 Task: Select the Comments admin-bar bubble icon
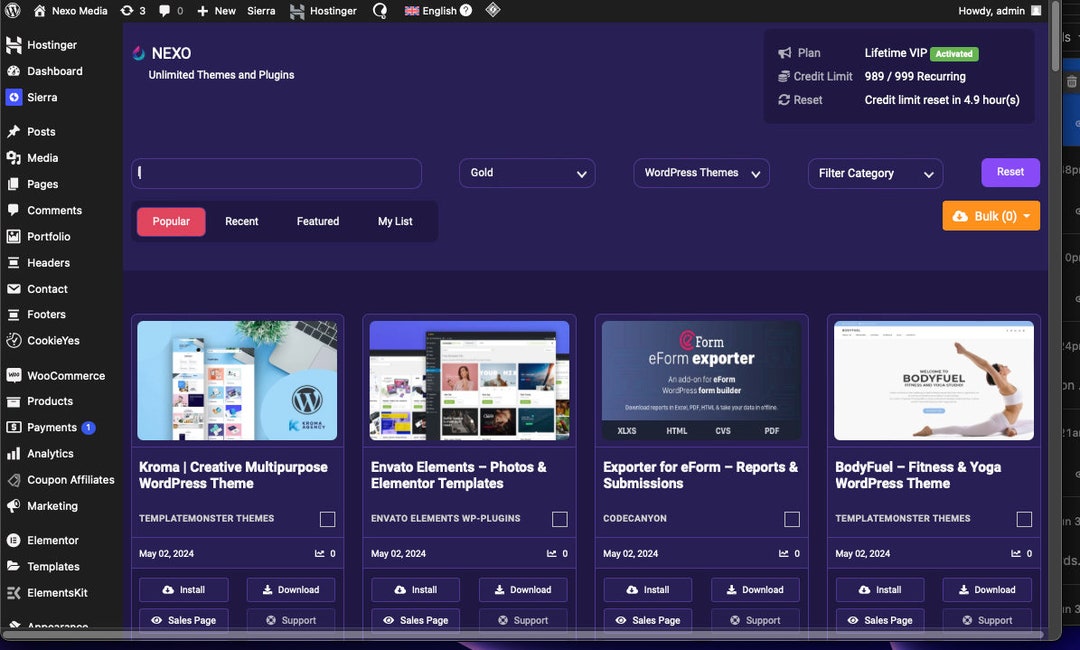point(163,11)
